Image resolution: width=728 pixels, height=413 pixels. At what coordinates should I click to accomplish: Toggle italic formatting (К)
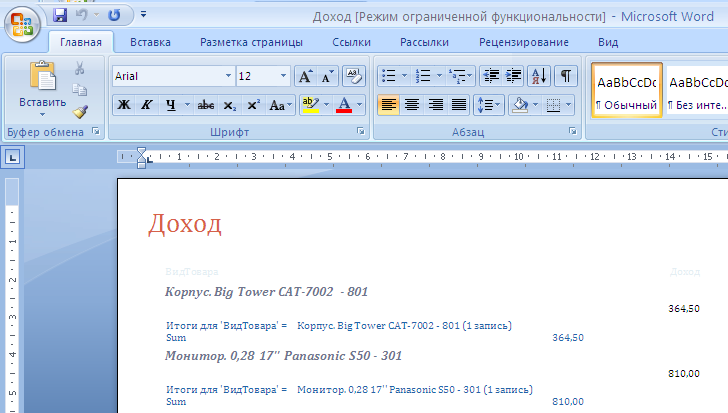[x=147, y=105]
